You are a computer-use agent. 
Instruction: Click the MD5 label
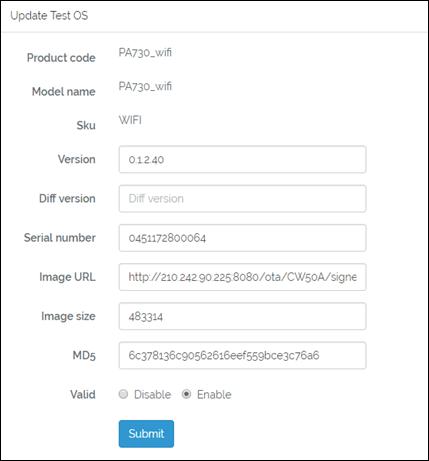[84, 355]
